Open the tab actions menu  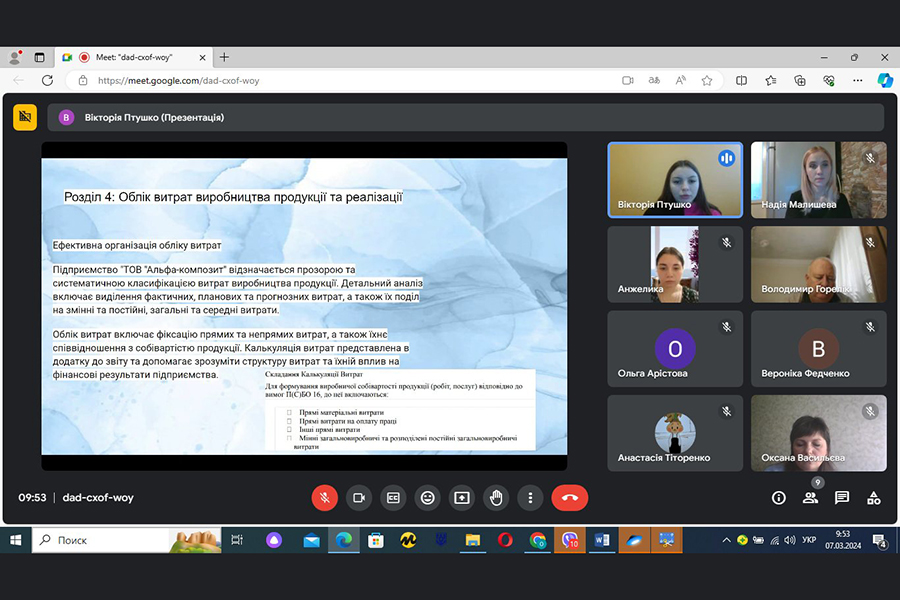tap(39, 57)
